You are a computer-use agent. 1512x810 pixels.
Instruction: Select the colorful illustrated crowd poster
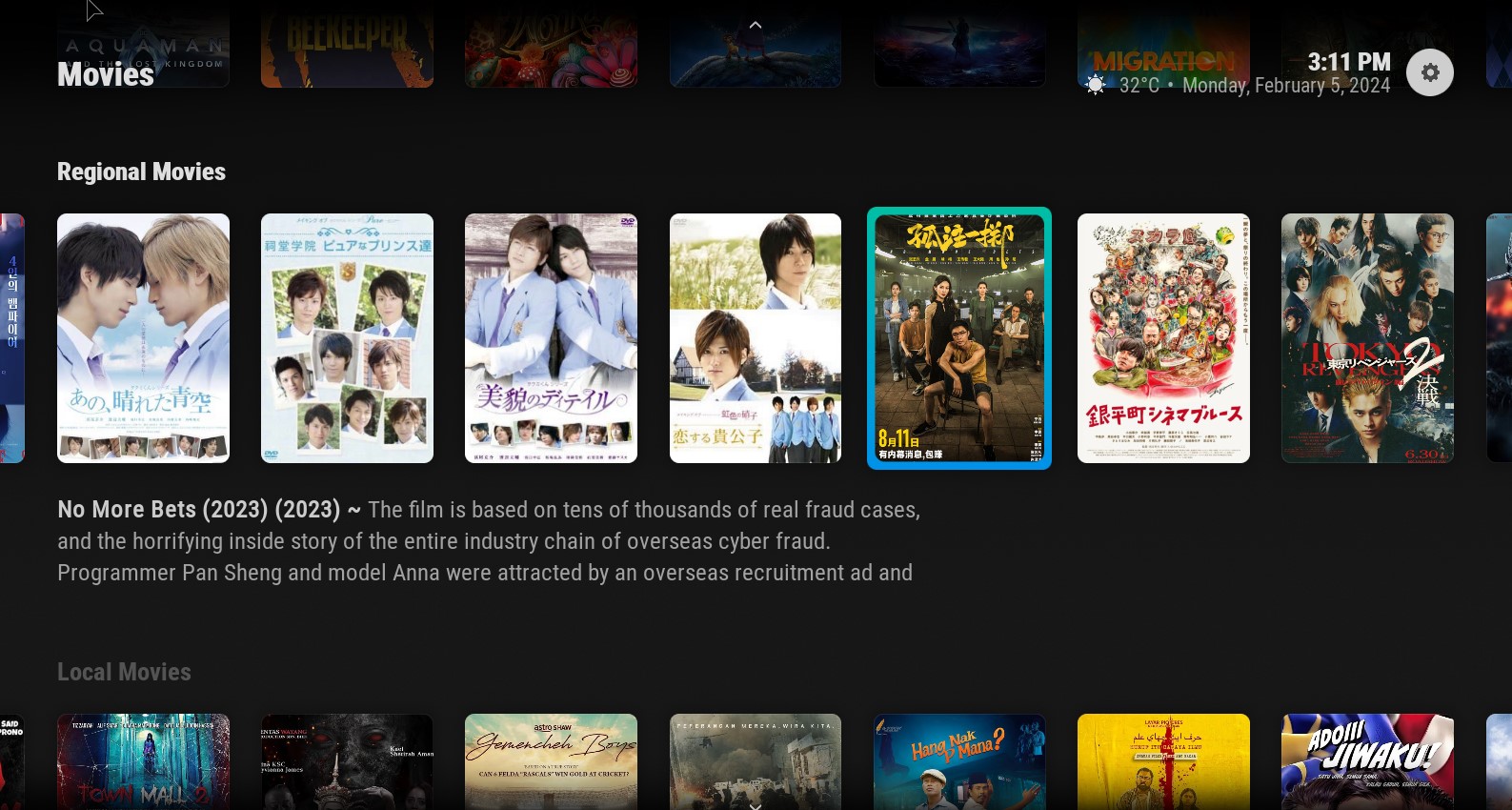1163,338
